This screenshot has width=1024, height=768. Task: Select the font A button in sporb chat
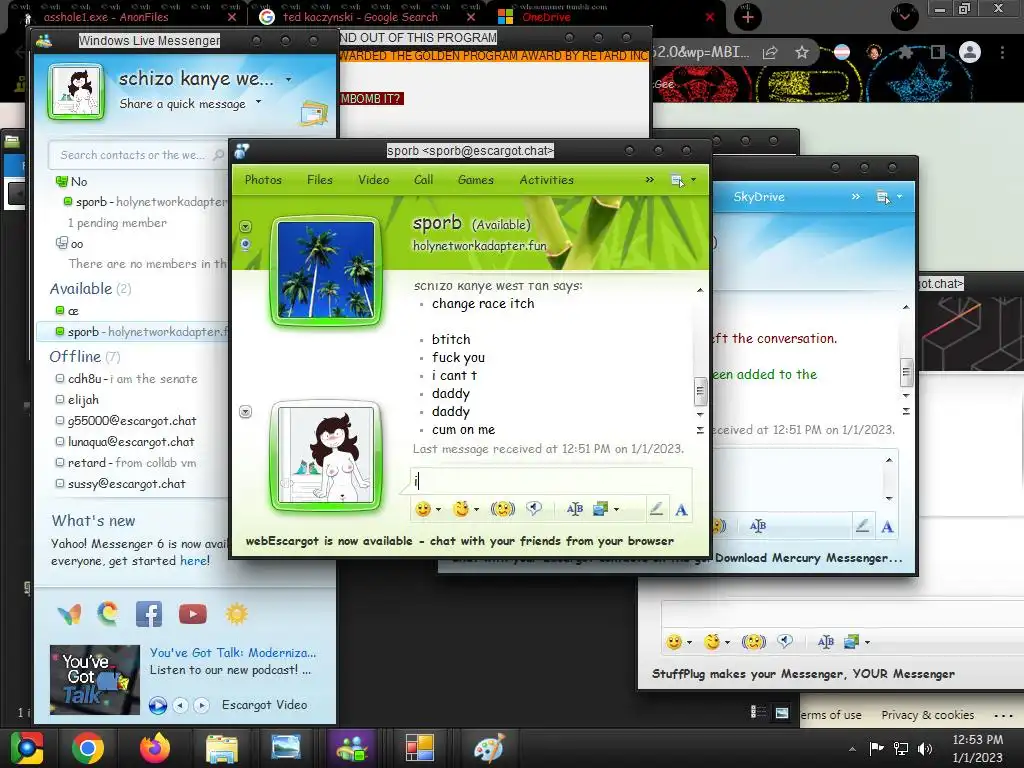click(681, 510)
